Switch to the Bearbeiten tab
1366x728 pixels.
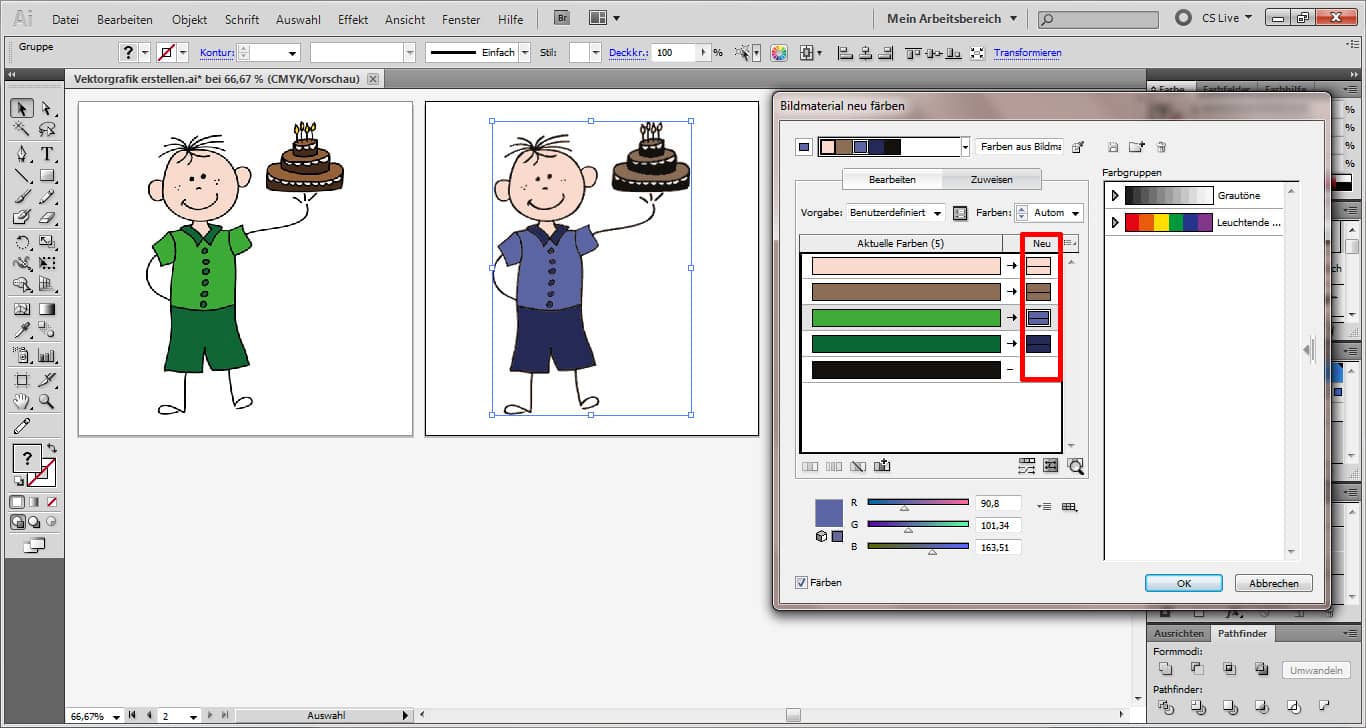pos(890,179)
